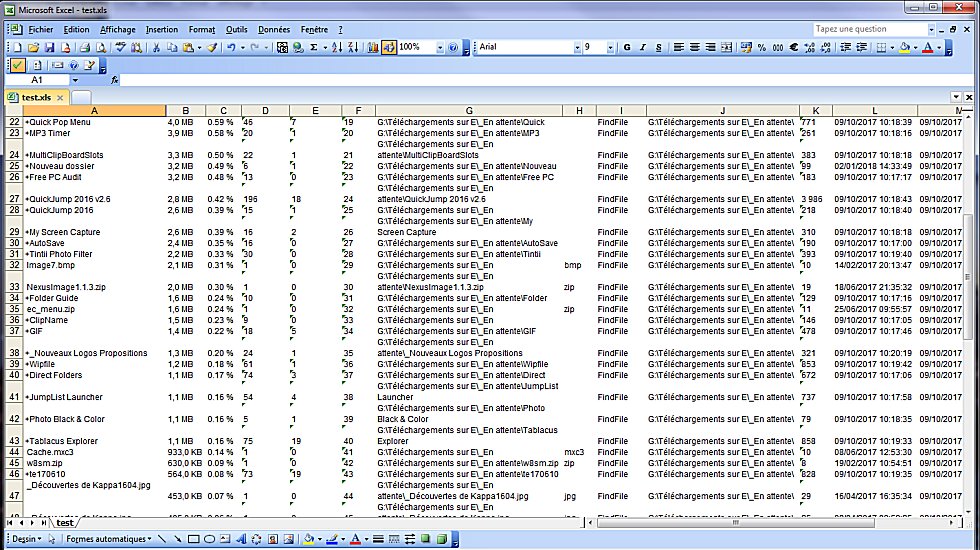Image resolution: width=980 pixels, height=550 pixels.
Task: Open the Dessin drawing menu dropdown
Action: tap(27, 539)
